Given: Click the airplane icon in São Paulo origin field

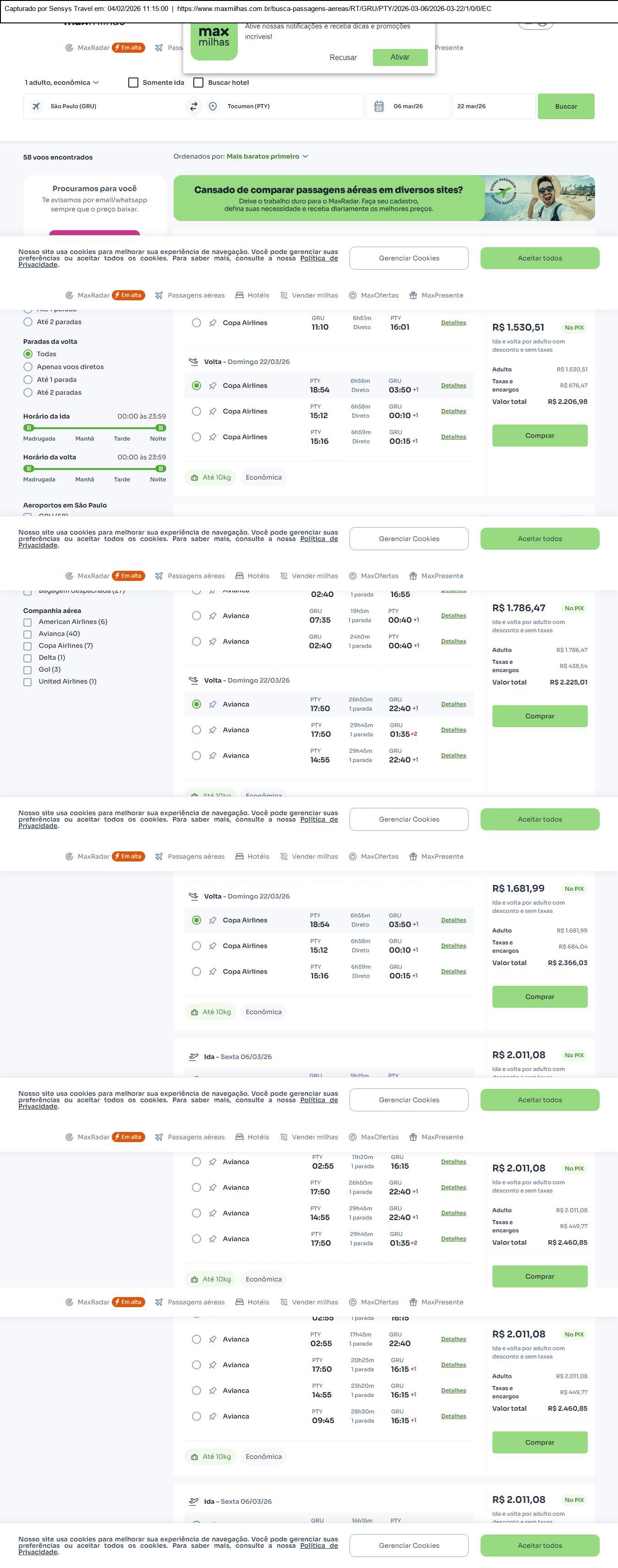Looking at the screenshot, I should click(x=37, y=106).
